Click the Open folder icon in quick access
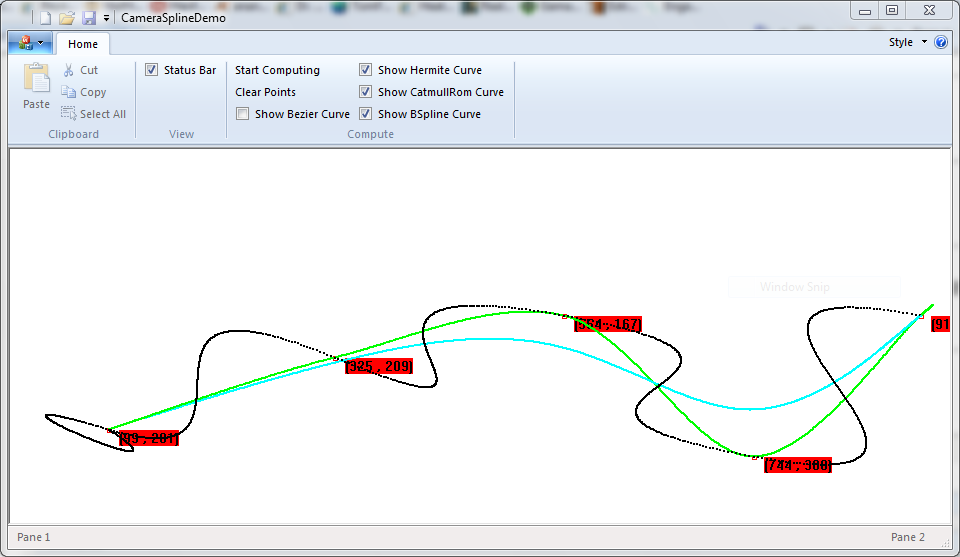 click(67, 18)
